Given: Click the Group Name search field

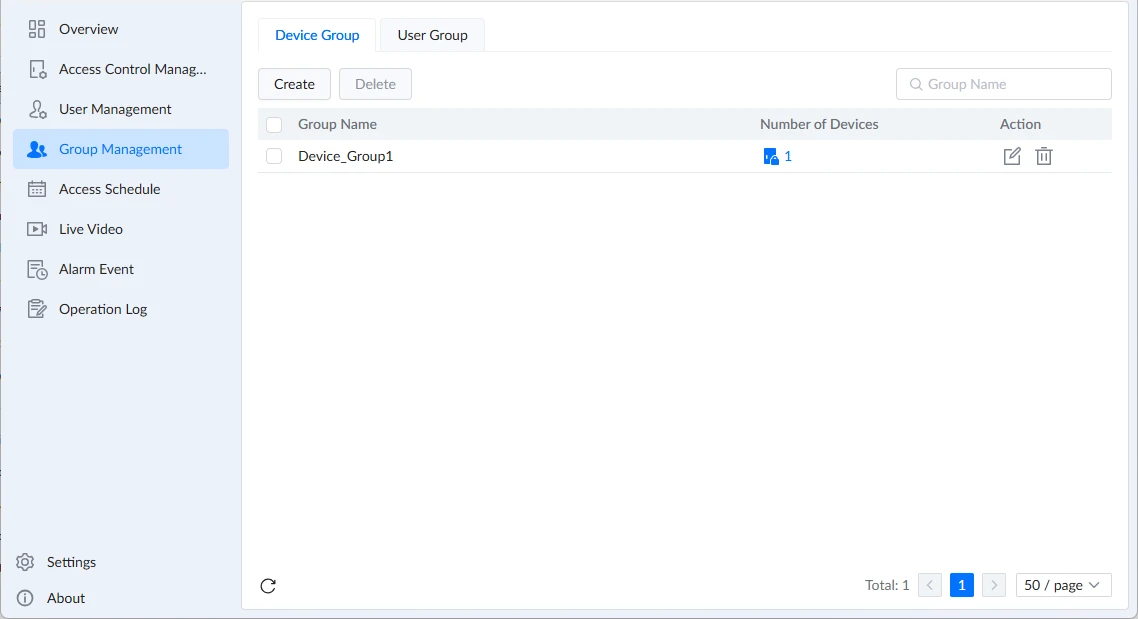Looking at the screenshot, I should tap(1004, 84).
